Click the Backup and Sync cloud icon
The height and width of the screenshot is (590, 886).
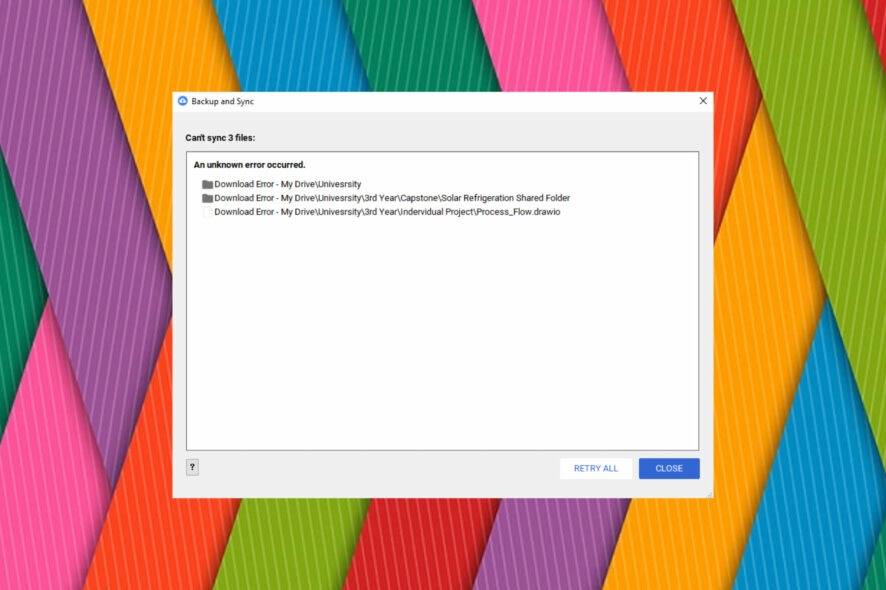[x=183, y=101]
